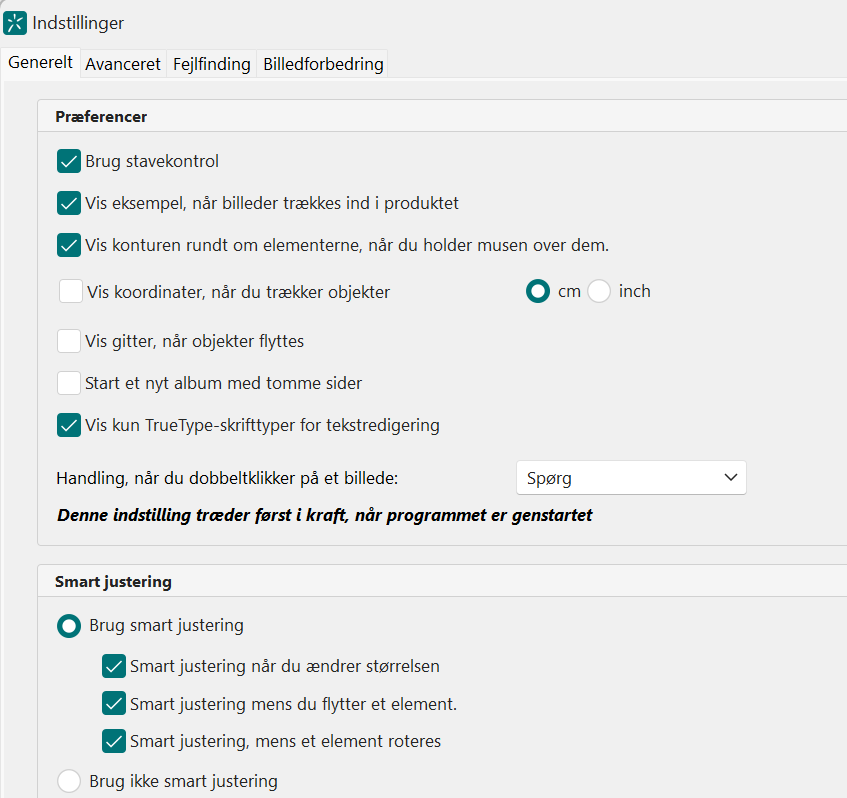This screenshot has width=847, height=798.
Task: Check Start et nyt album med tomme sider
Action: [69, 383]
